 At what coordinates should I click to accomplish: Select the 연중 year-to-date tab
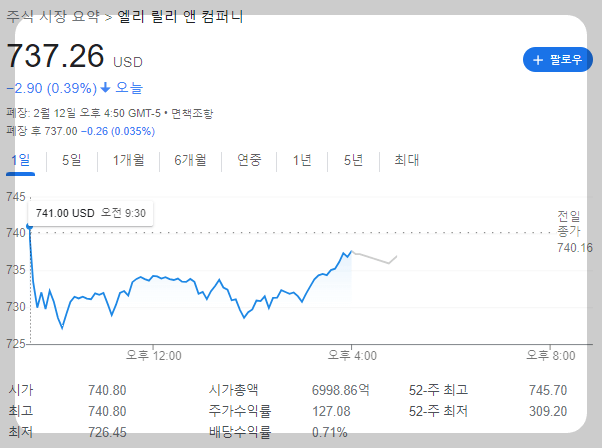coord(249,160)
